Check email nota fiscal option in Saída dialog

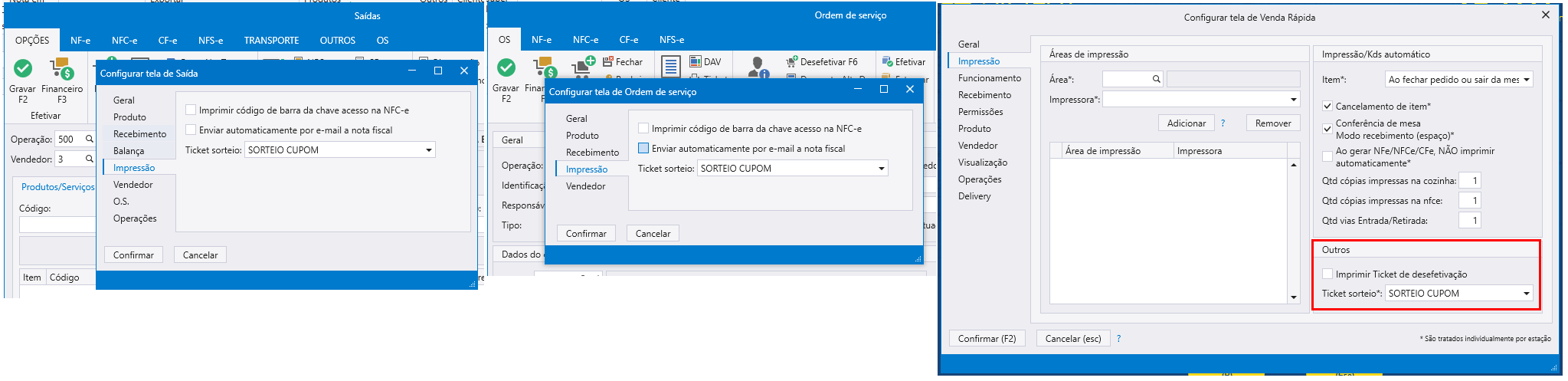[x=191, y=130]
